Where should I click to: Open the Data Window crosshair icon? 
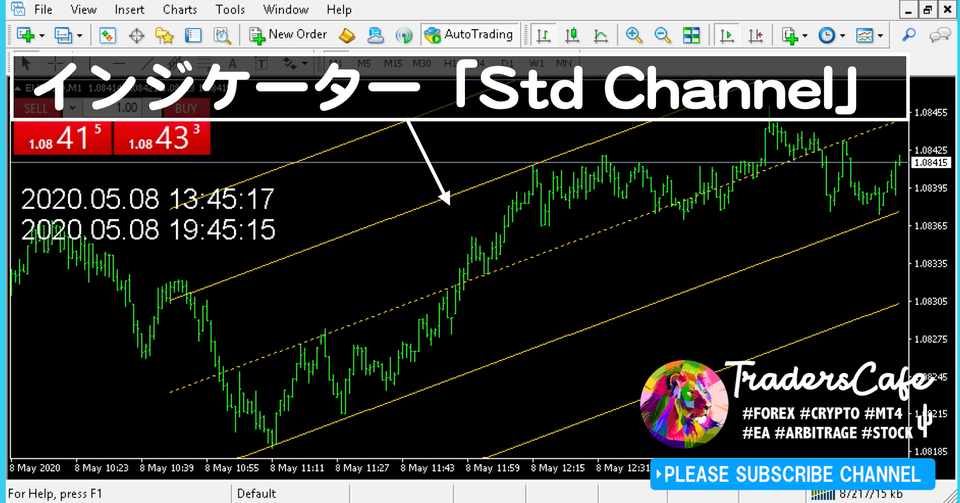(x=137, y=35)
